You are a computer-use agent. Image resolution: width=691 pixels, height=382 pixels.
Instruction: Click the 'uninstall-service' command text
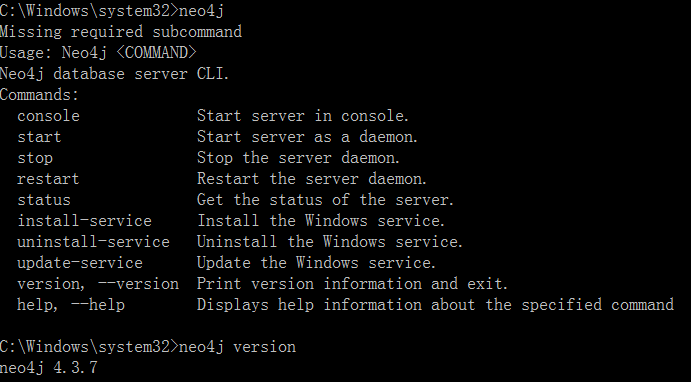(x=93, y=242)
